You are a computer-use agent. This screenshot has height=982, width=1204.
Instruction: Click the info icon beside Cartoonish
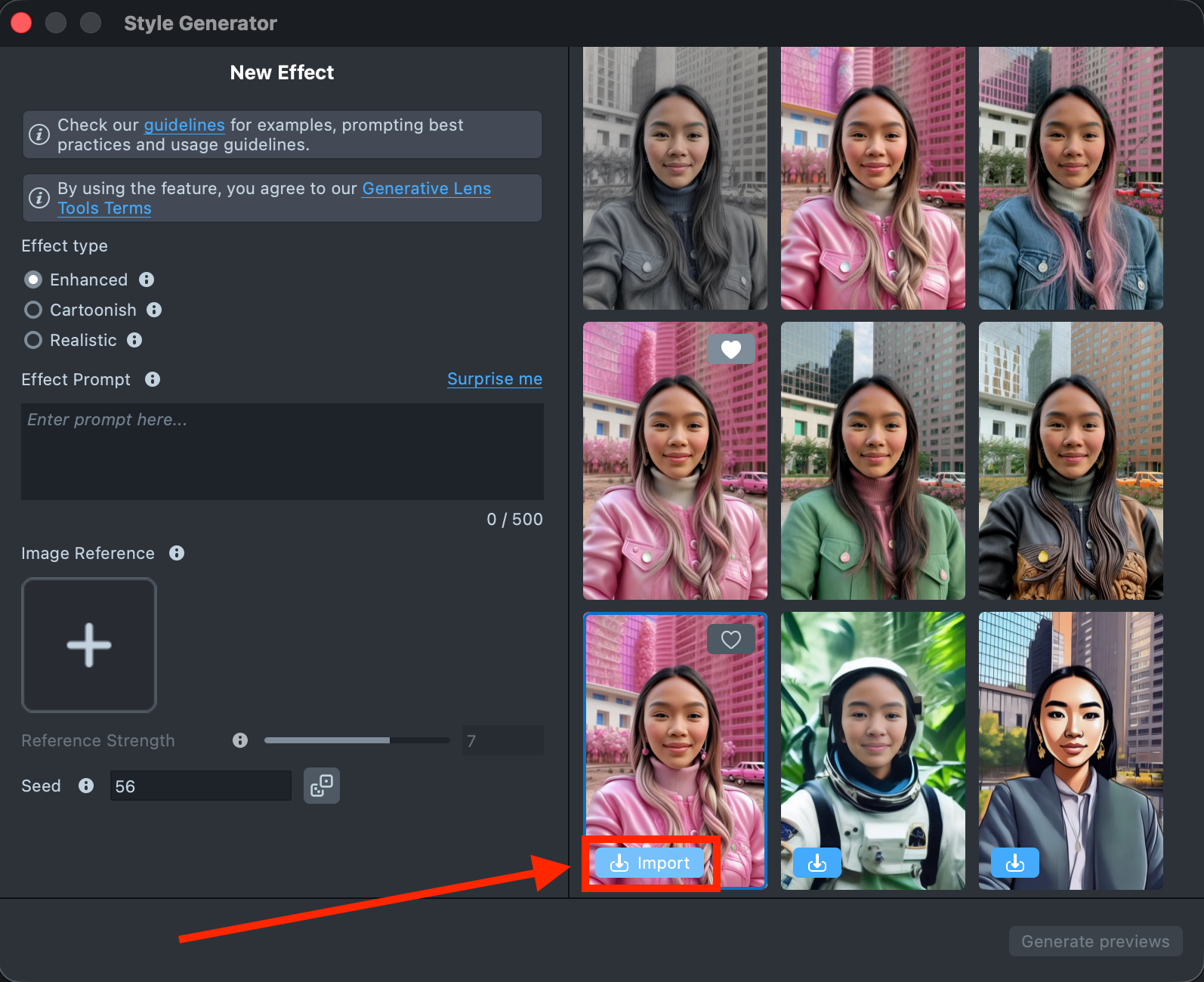pos(154,310)
